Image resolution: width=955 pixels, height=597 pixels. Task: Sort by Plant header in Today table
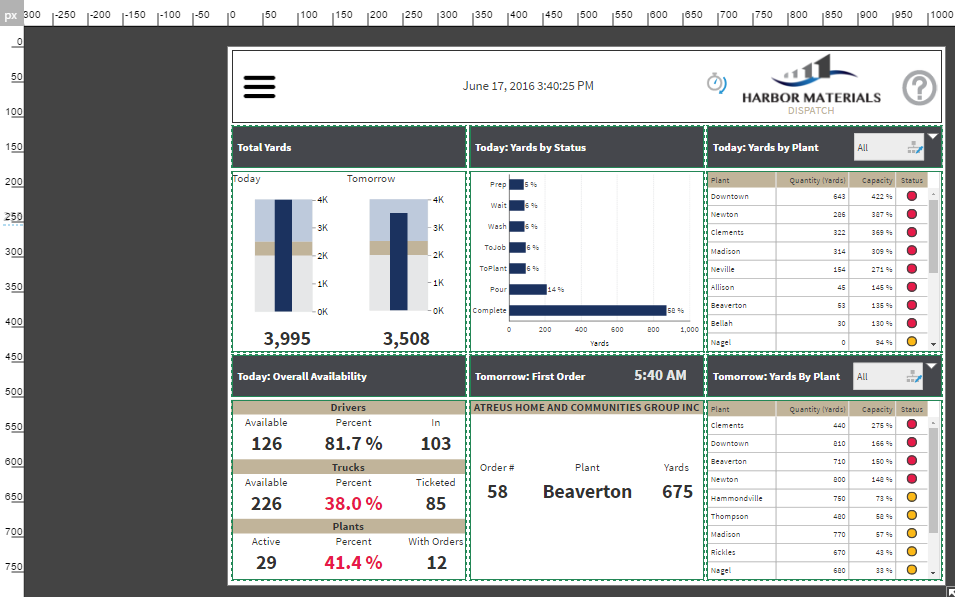(741, 180)
